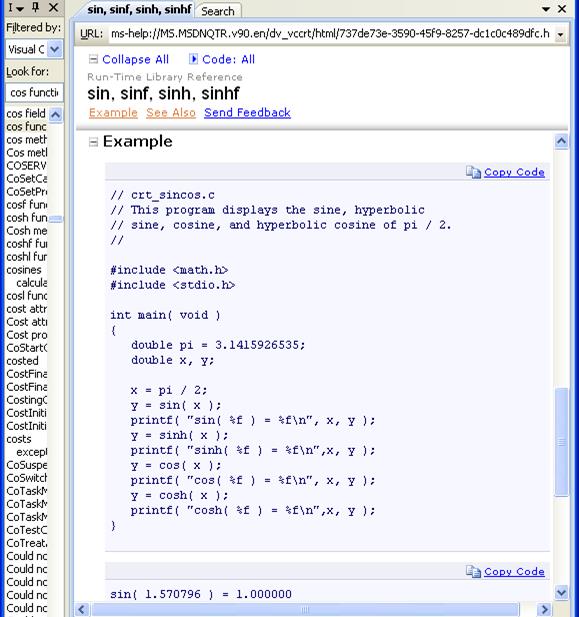Screen dimensions: 579x617
Task: Click the horizontal scroll left arrow
Action: coord(81,610)
